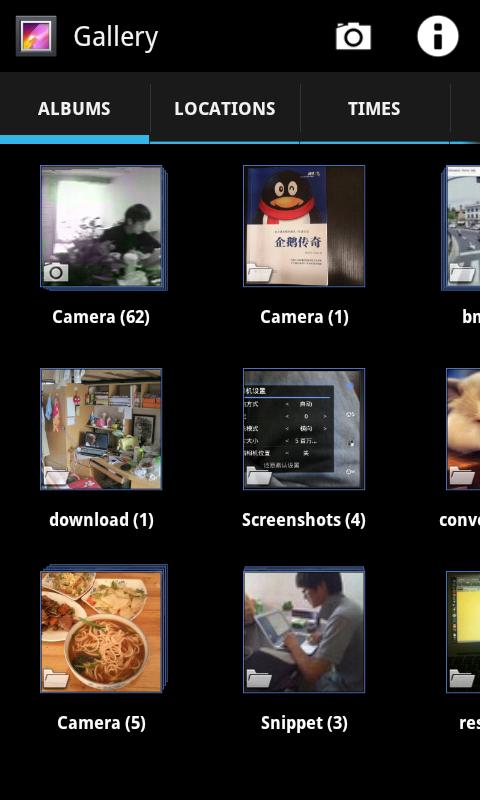Image resolution: width=480 pixels, height=800 pixels.
Task: Tap folder badge on Camera (1) thumbnail
Action: 259,273
